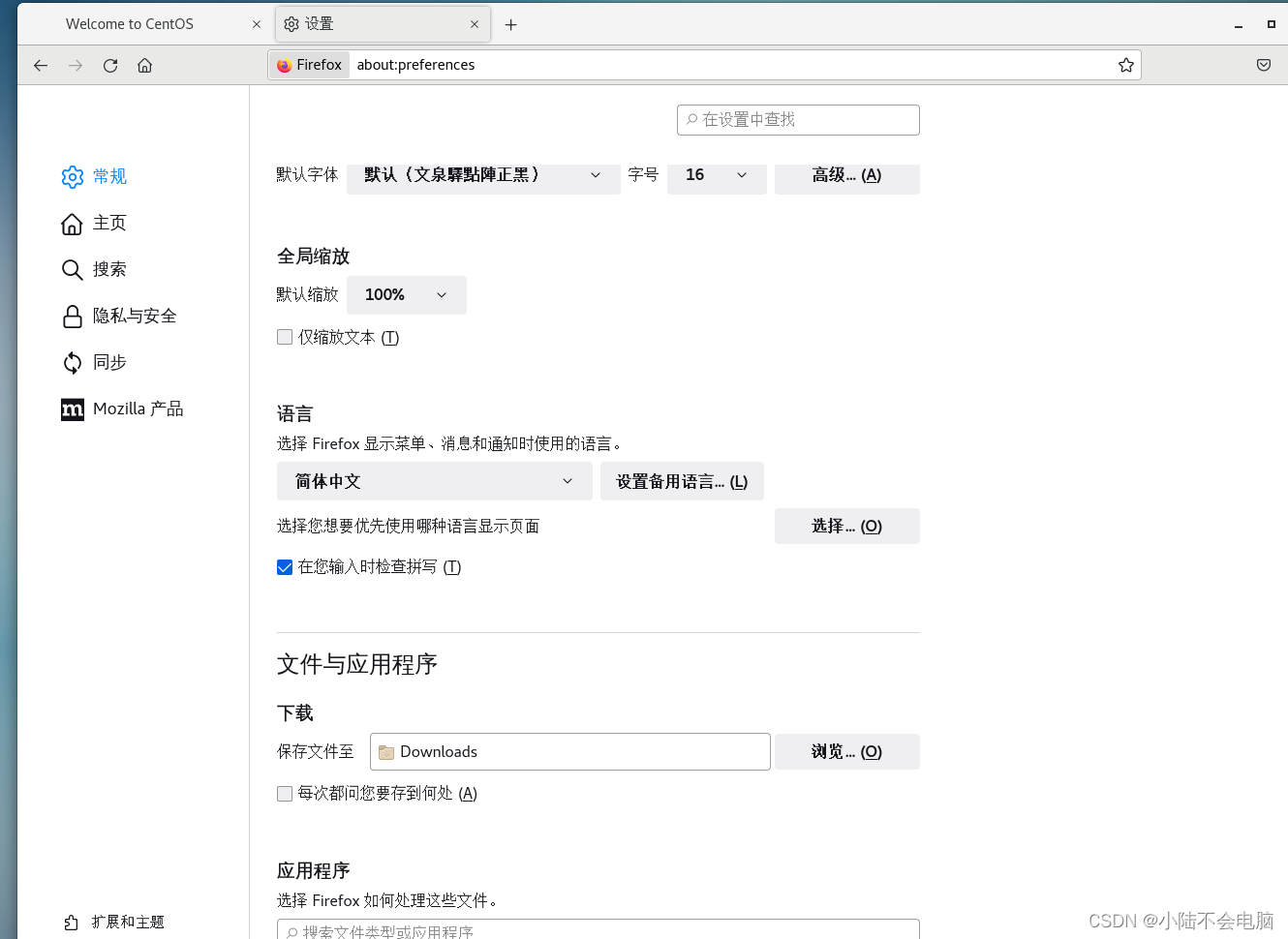Open the 默认字体 dropdown

click(482, 175)
